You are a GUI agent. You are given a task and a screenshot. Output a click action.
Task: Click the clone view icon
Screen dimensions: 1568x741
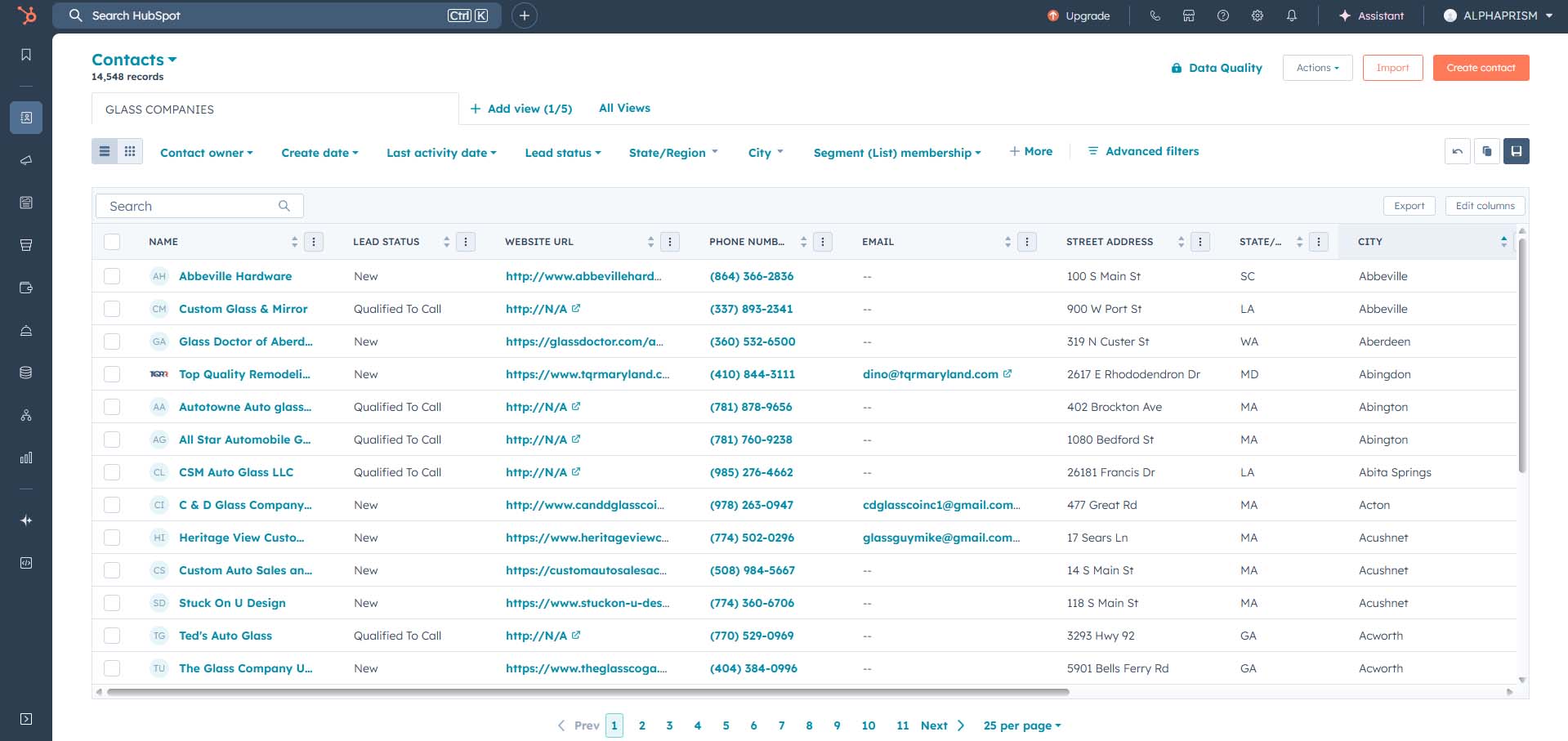pos(1487,151)
